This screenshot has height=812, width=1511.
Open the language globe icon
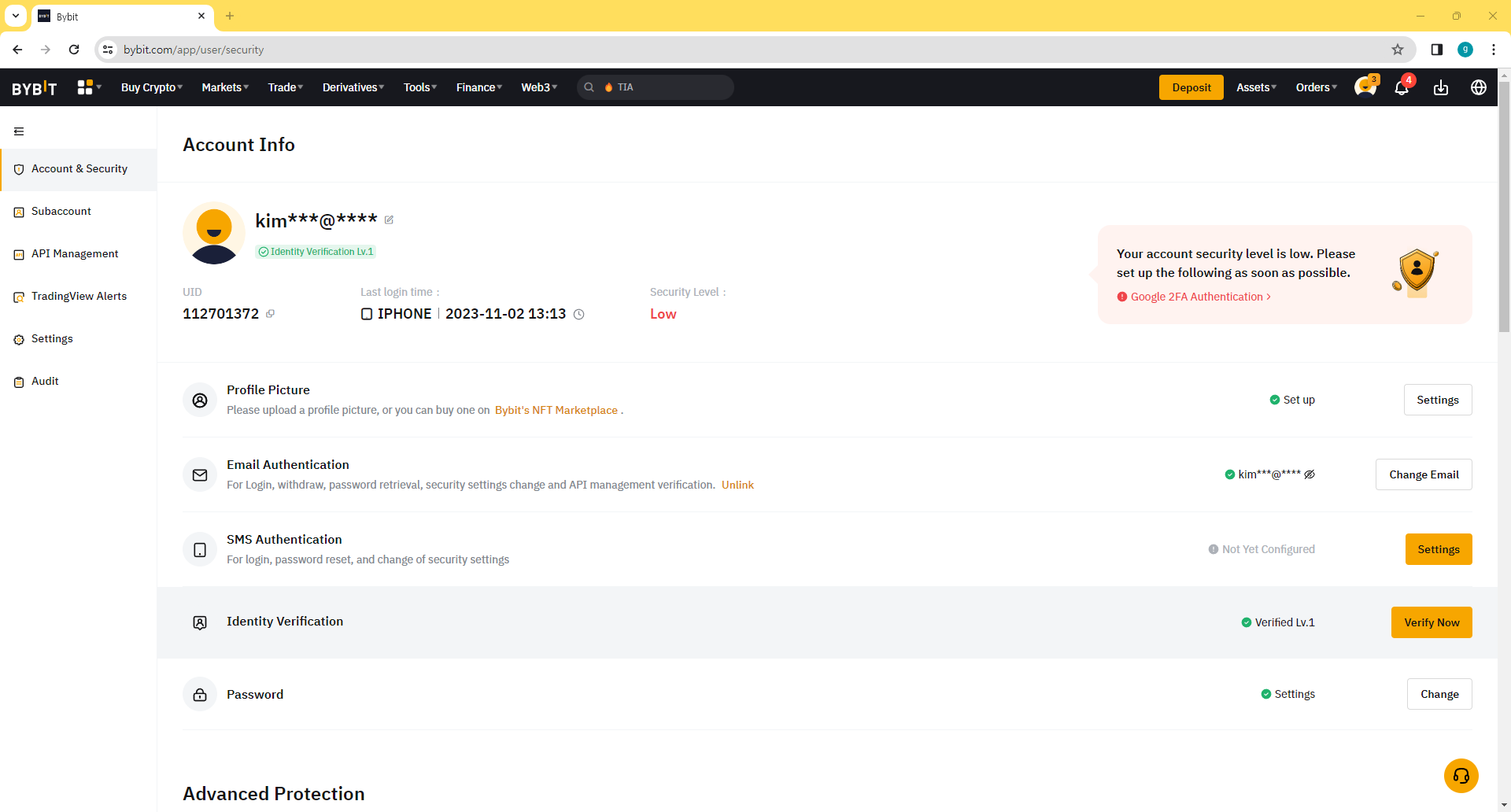coord(1479,87)
